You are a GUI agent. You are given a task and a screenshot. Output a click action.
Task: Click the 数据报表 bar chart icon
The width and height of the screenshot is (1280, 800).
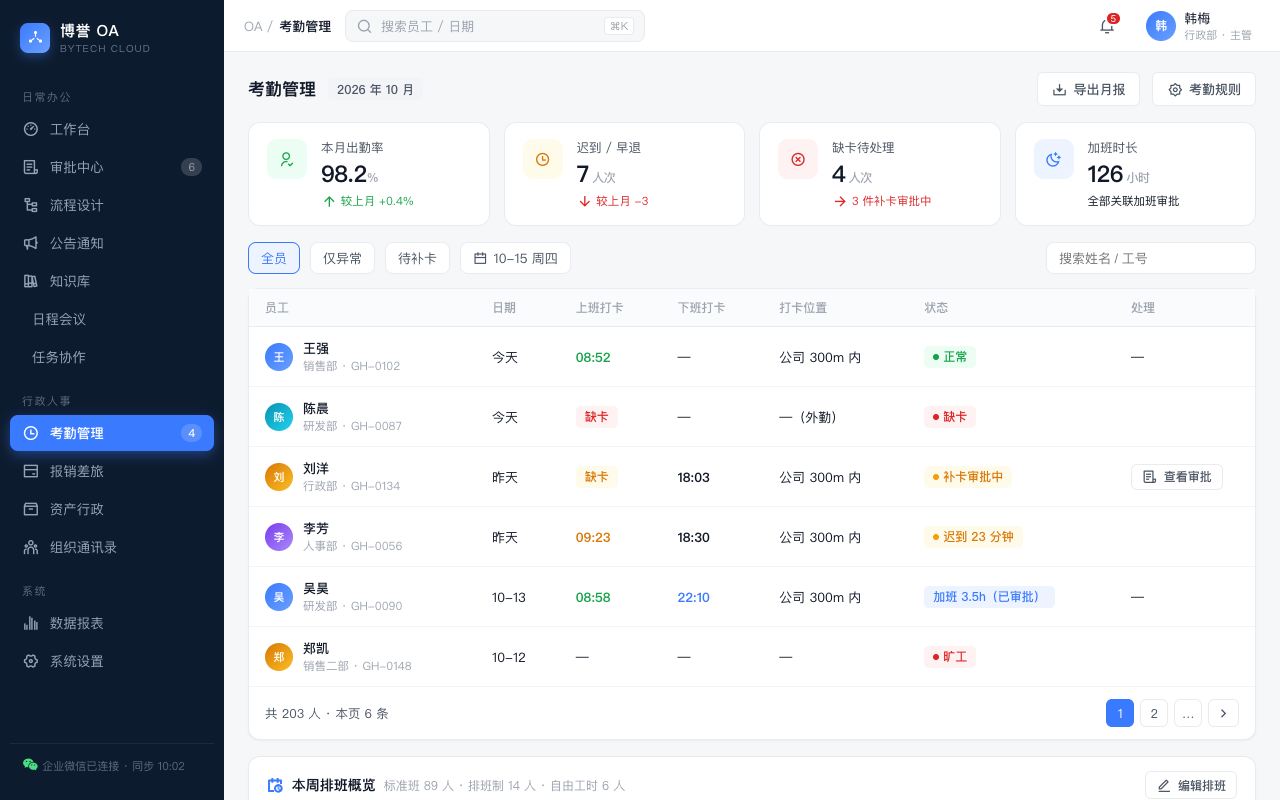point(31,623)
